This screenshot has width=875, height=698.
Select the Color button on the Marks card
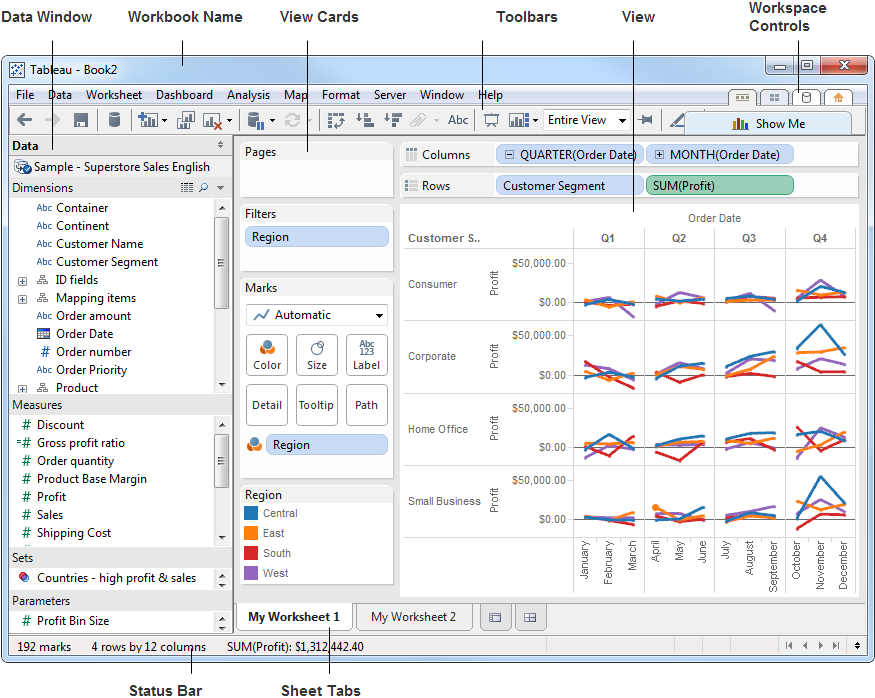pos(266,354)
